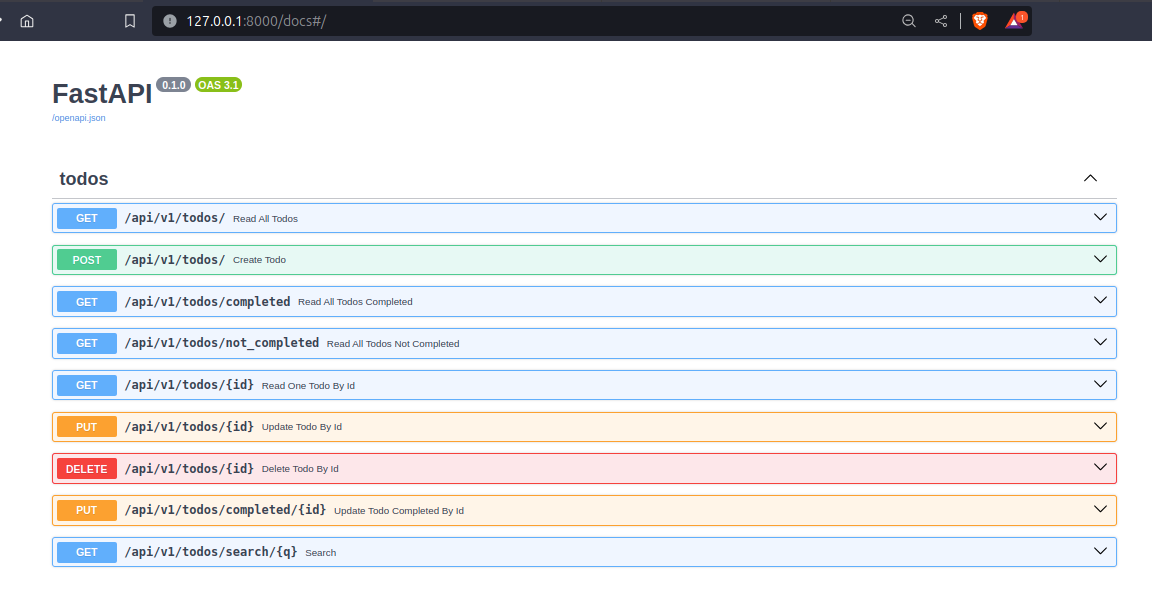Open the /api/v1/todos/{id} path in the DELETE row
This screenshot has width=1152, height=596.
[x=189, y=469]
